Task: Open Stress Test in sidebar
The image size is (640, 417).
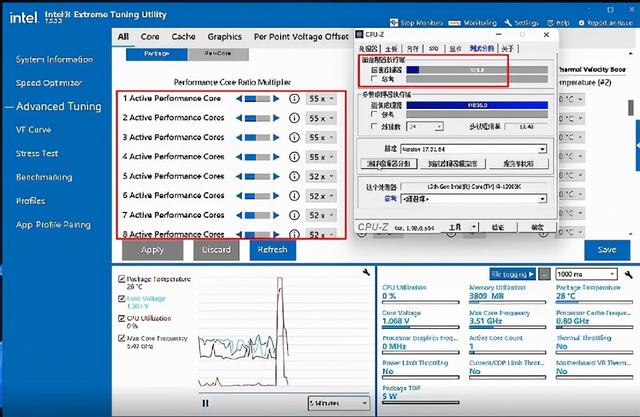Action: click(37, 153)
